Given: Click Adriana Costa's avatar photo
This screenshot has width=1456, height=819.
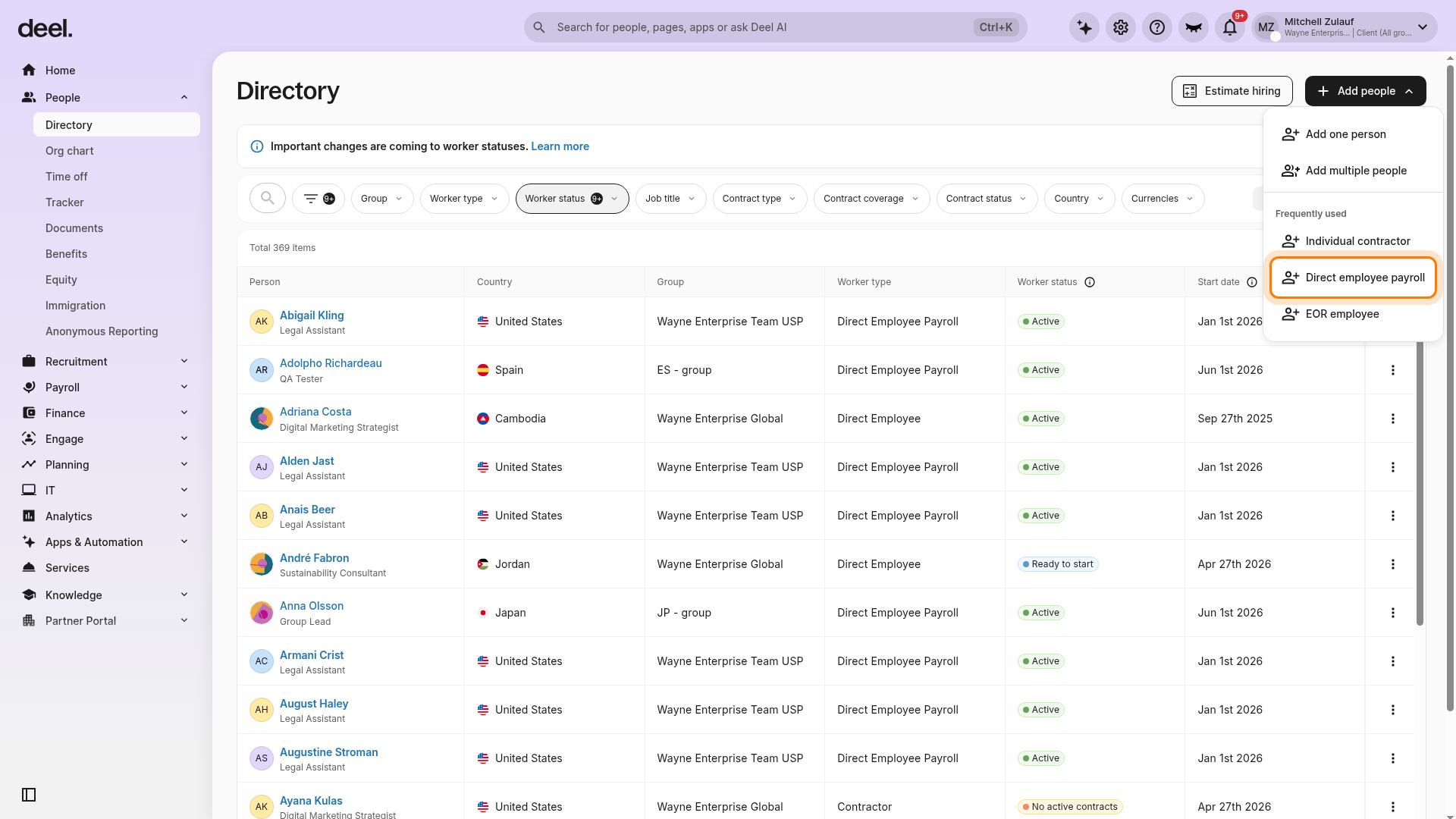Looking at the screenshot, I should pos(262,419).
